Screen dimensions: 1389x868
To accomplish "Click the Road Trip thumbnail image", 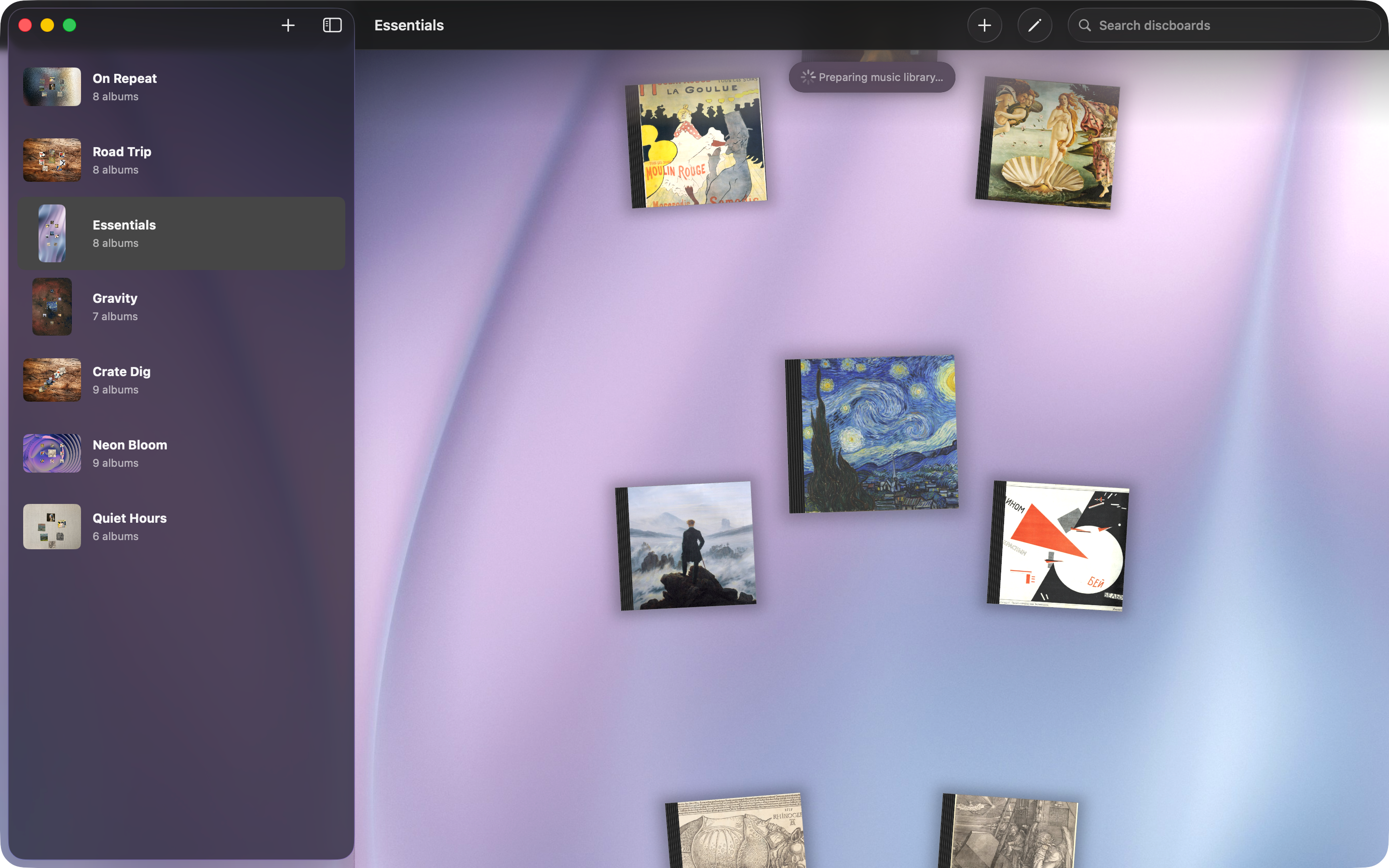I will pyautogui.click(x=52, y=160).
